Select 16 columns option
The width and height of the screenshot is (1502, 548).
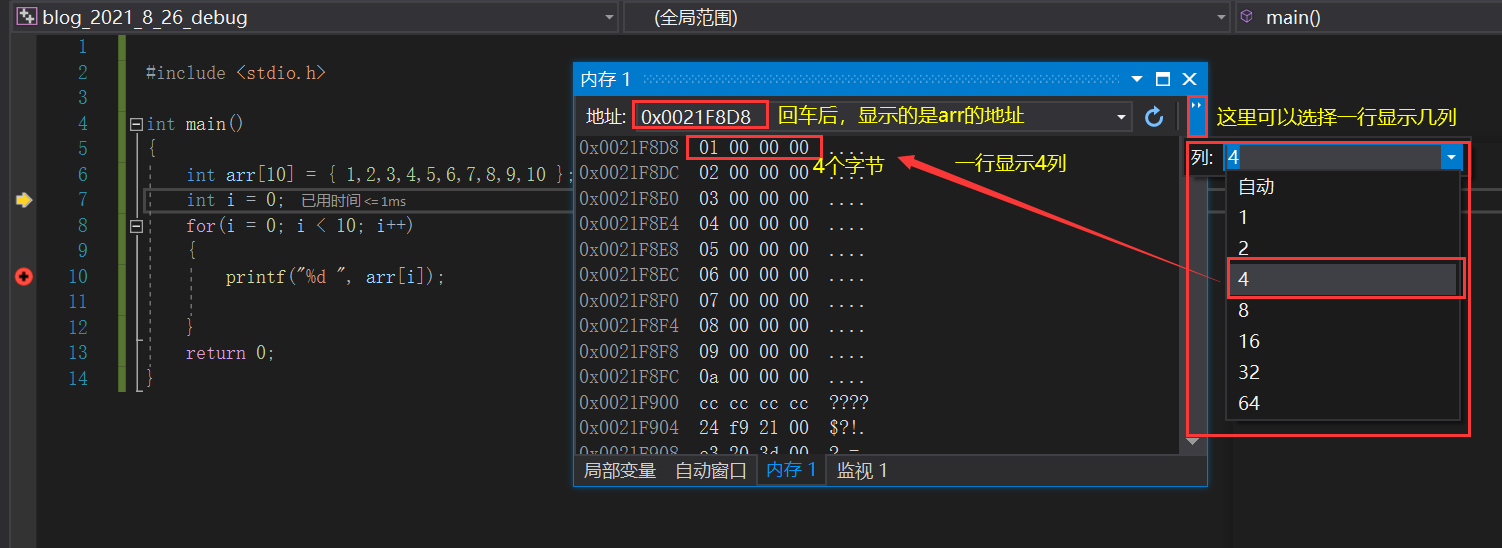(x=1342, y=341)
